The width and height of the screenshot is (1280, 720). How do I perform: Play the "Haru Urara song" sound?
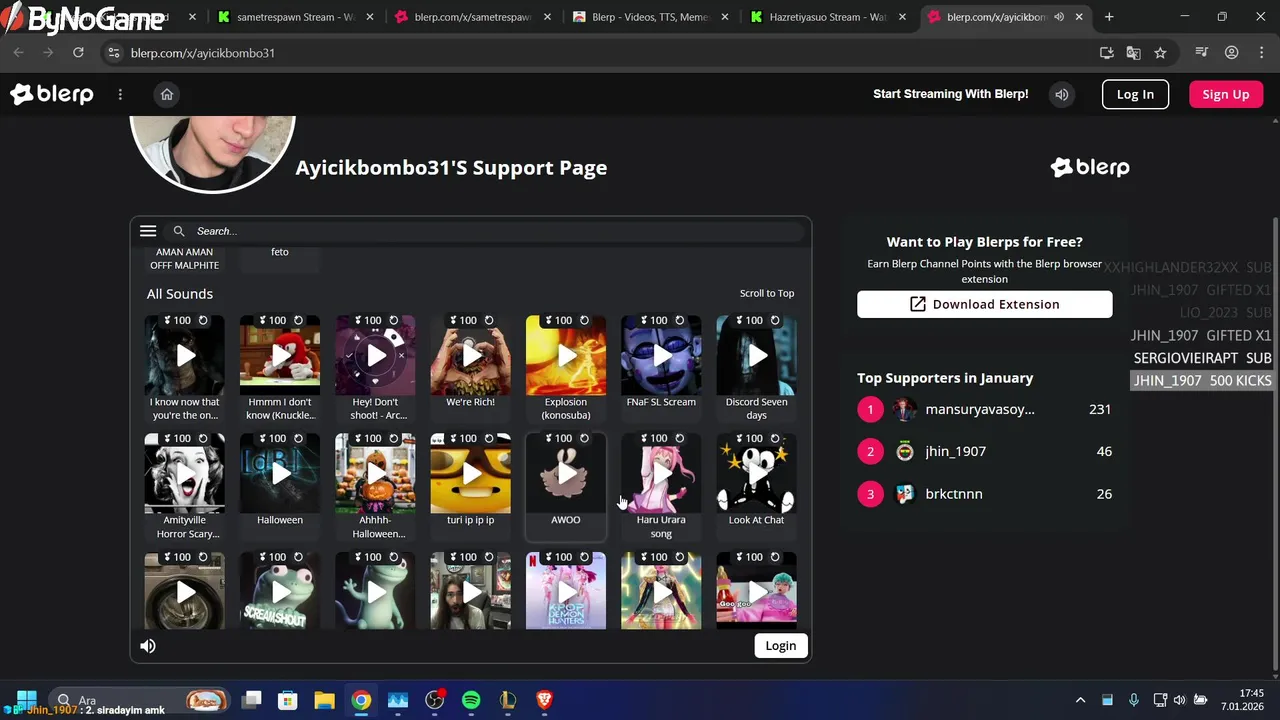[661, 474]
